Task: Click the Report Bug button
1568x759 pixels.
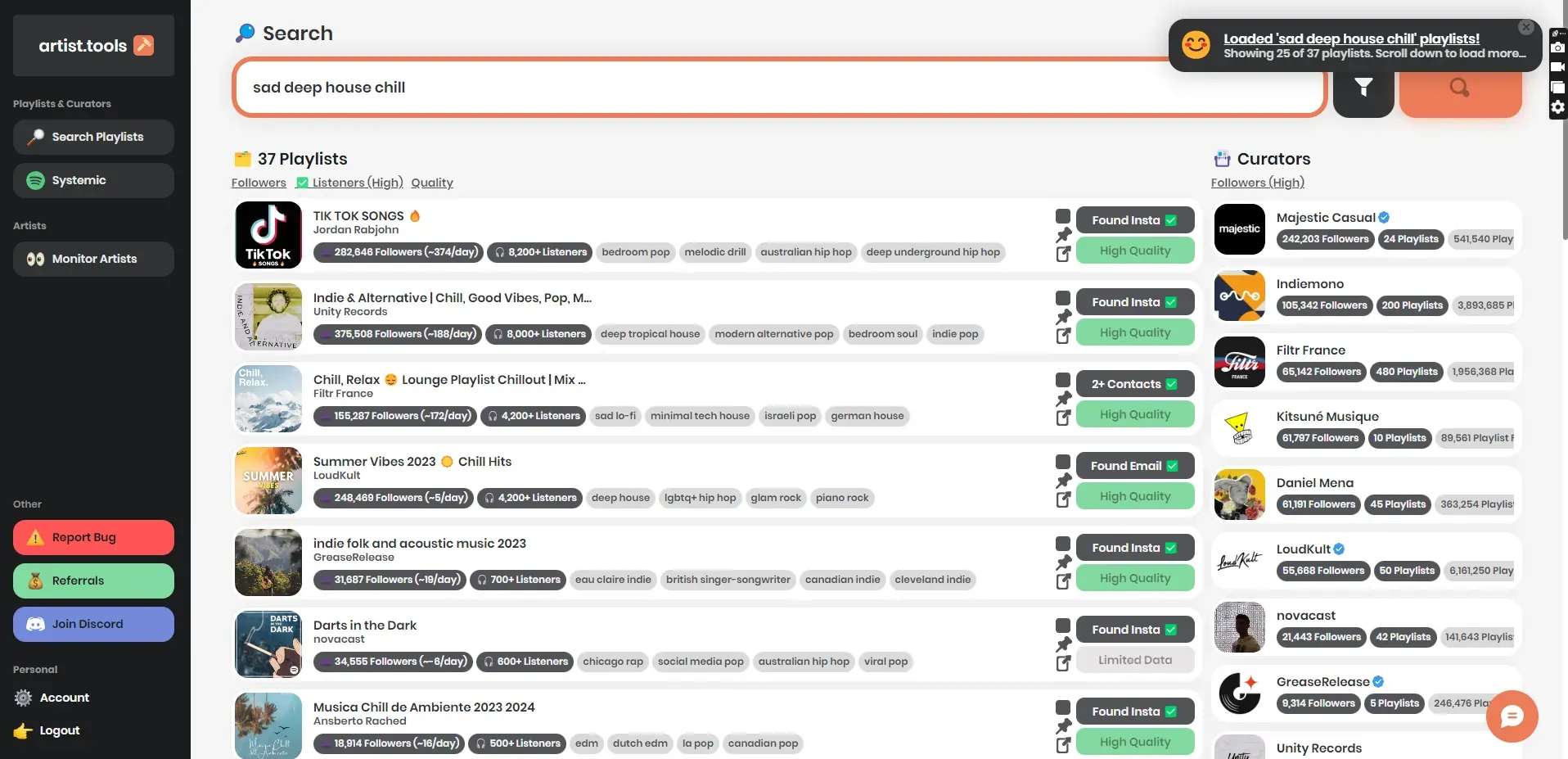Action: pos(94,537)
